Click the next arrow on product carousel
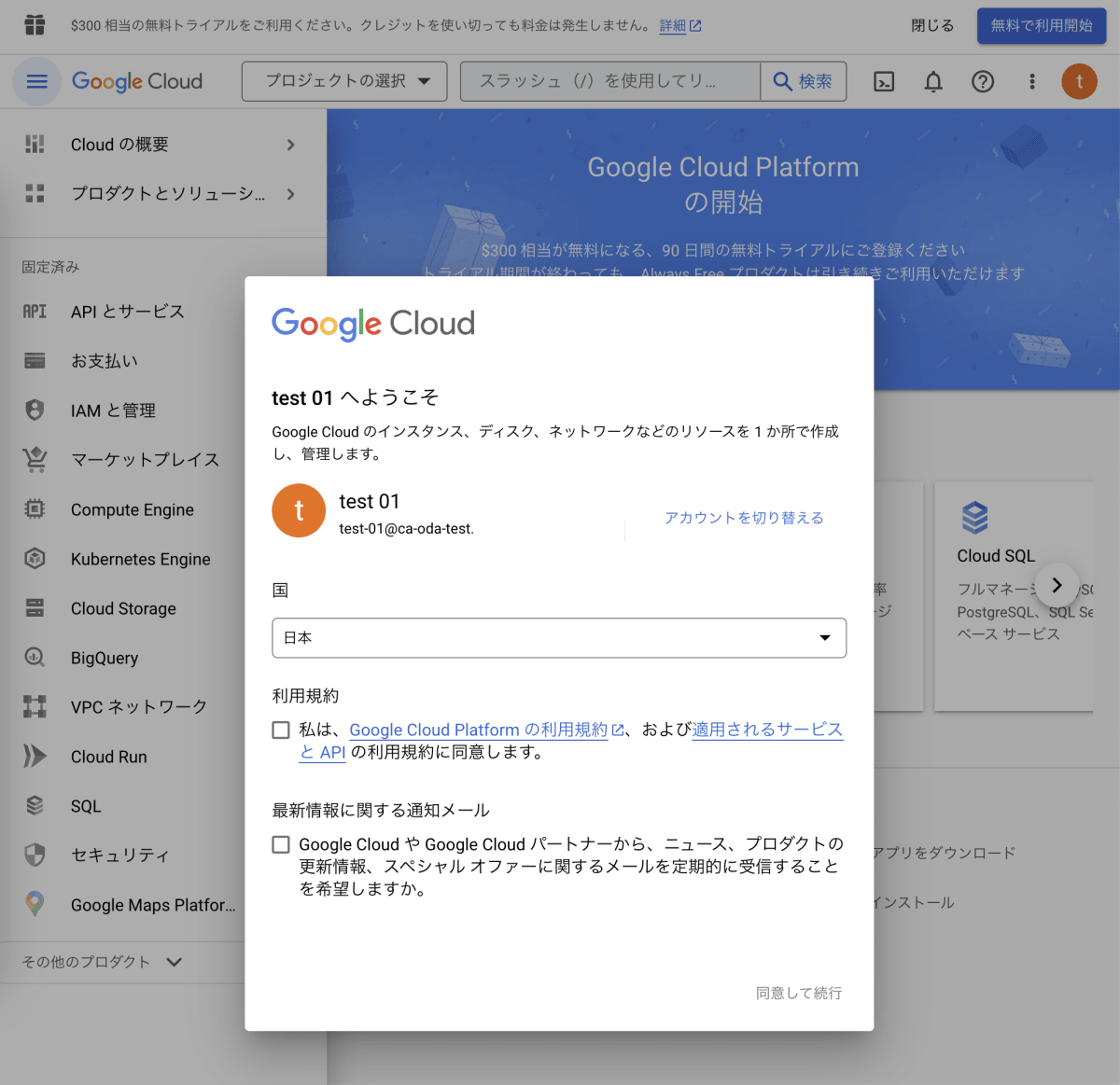This screenshot has width=1120, height=1085. pyautogui.click(x=1057, y=585)
